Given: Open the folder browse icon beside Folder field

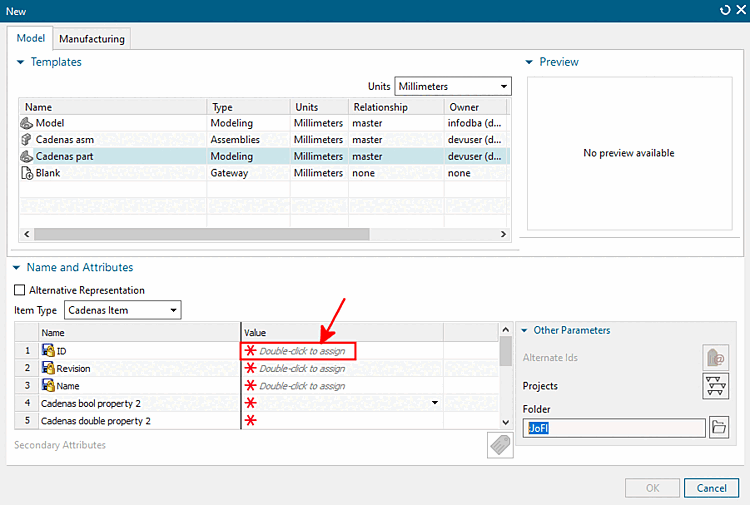Looking at the screenshot, I should (718, 427).
